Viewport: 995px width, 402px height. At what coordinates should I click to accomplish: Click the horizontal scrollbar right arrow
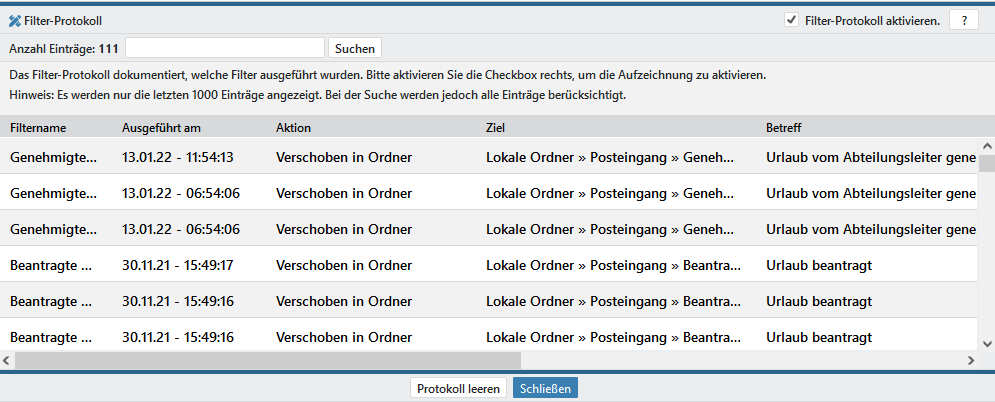970,360
